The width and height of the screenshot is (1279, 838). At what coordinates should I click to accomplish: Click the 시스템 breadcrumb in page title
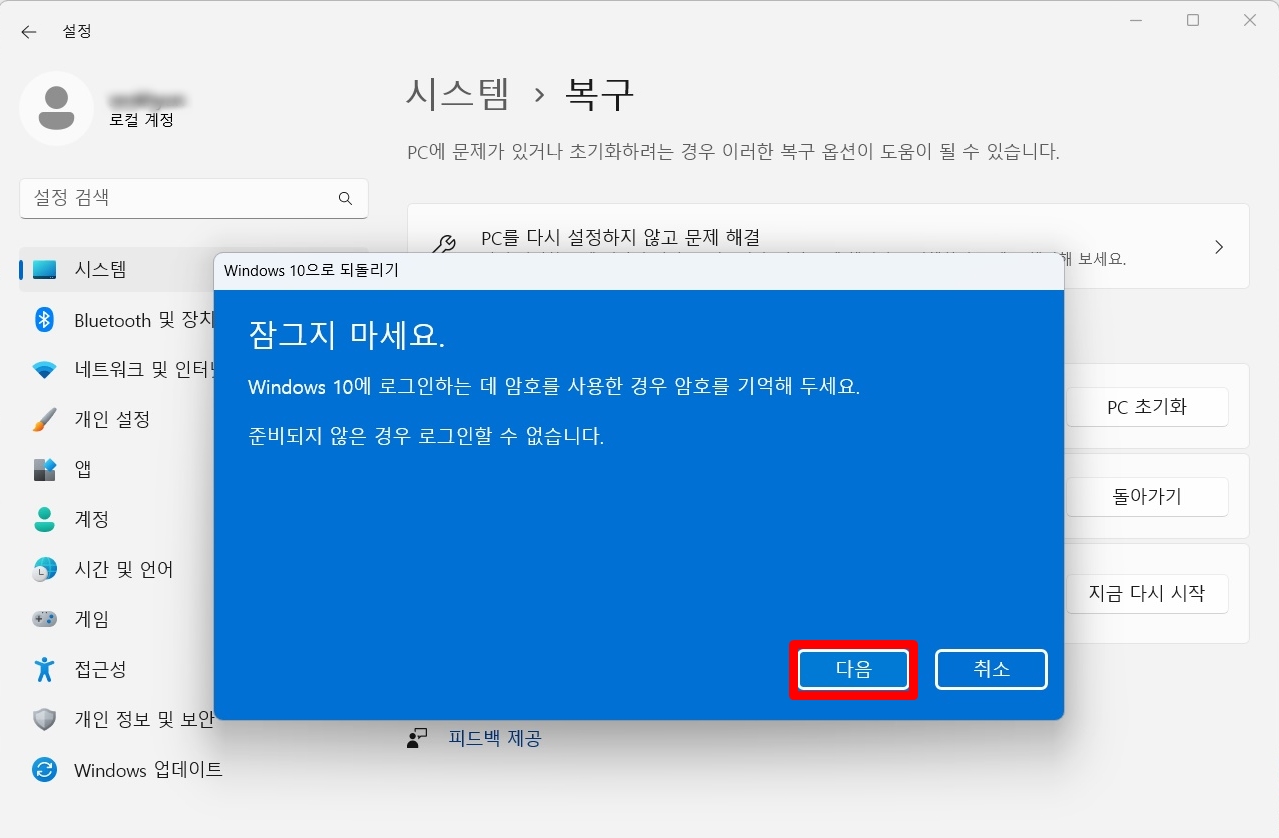(x=459, y=94)
